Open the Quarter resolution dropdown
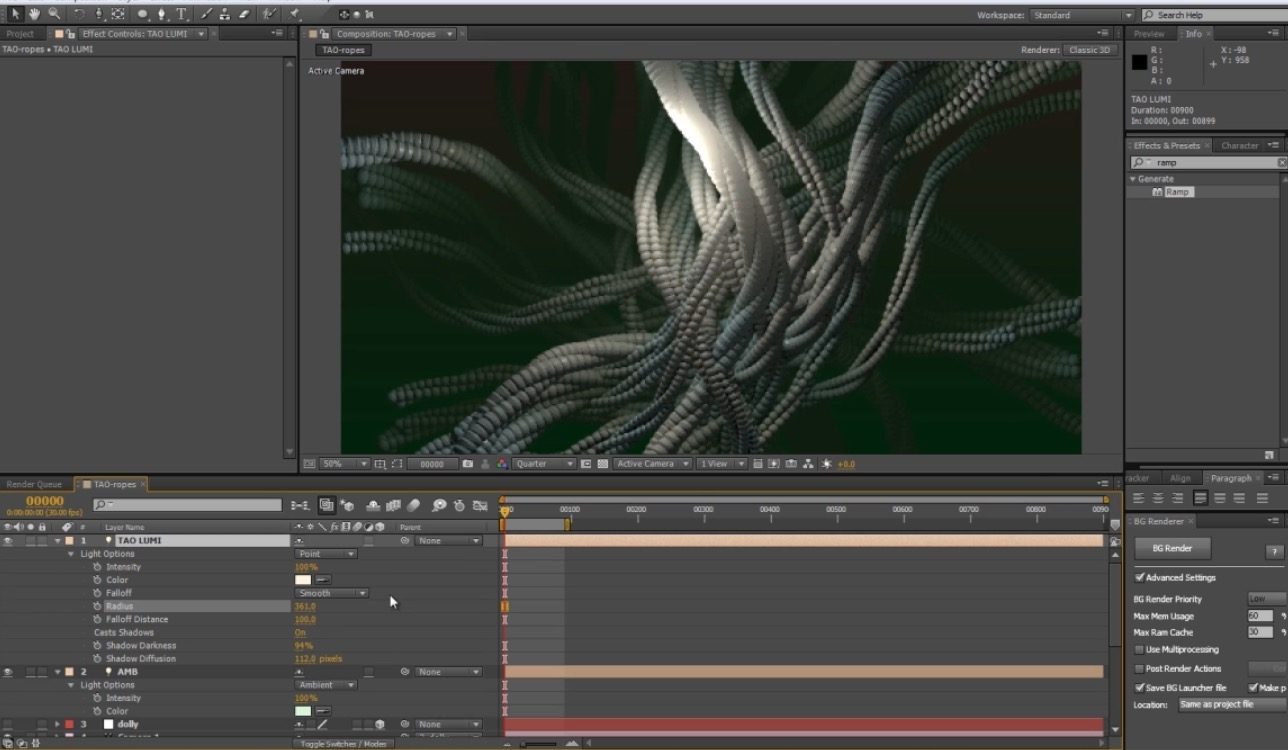 click(x=545, y=464)
